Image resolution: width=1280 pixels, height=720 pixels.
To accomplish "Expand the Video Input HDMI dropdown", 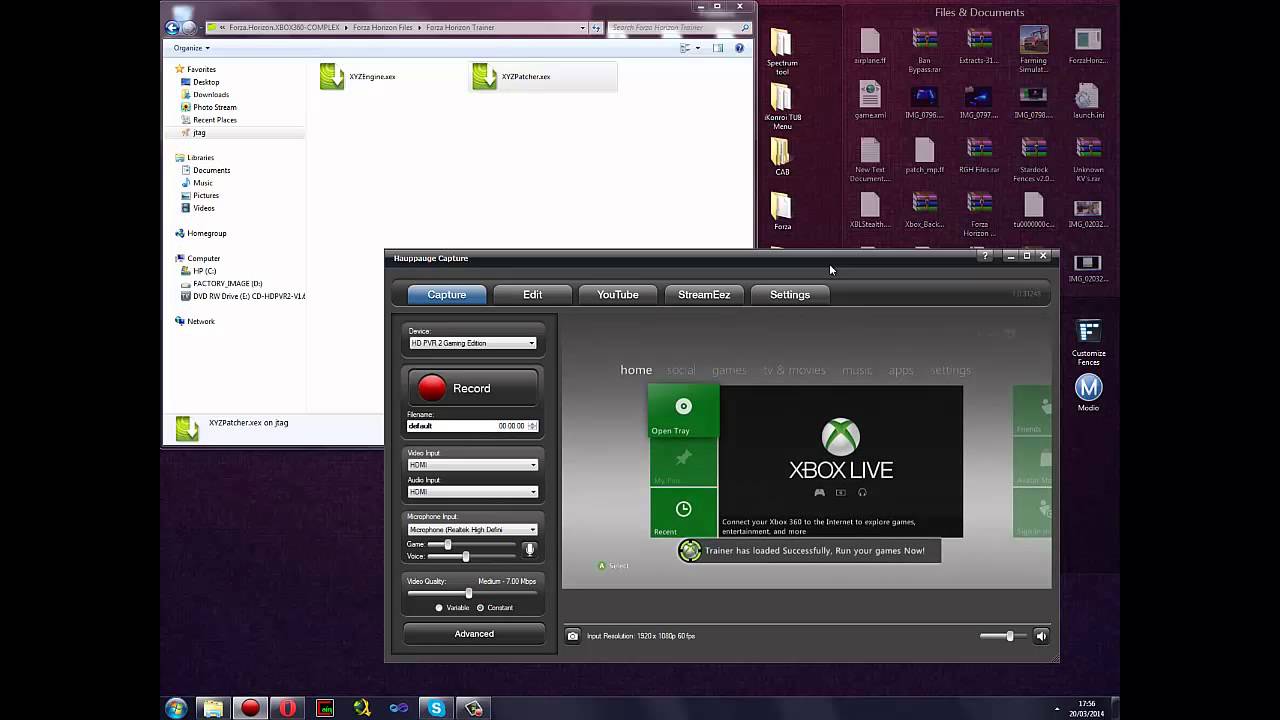I will pyautogui.click(x=472, y=465).
